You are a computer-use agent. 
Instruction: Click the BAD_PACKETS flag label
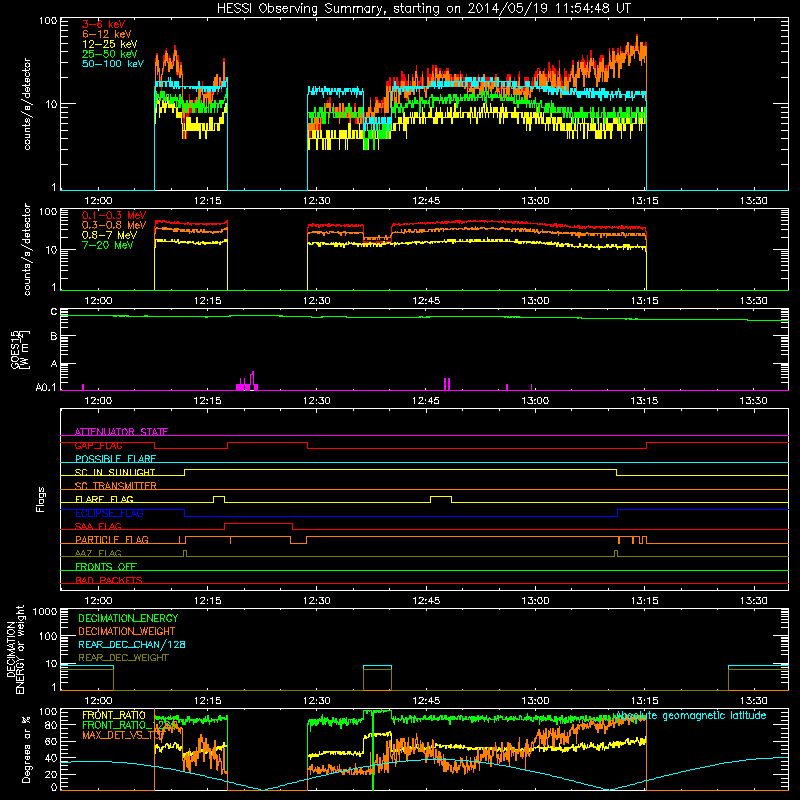point(109,580)
